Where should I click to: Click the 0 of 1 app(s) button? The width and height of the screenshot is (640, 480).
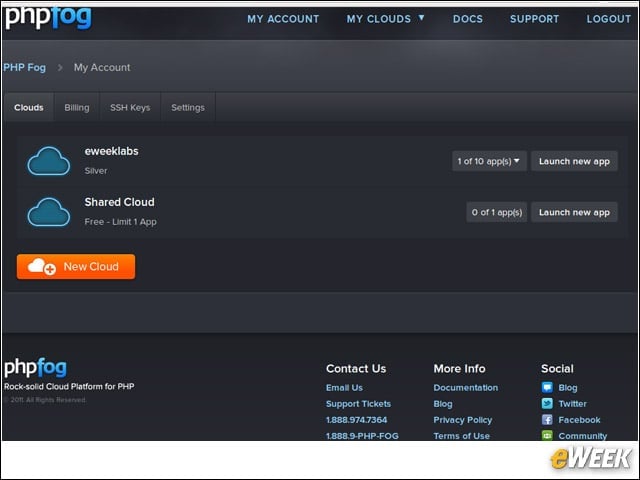pos(497,212)
